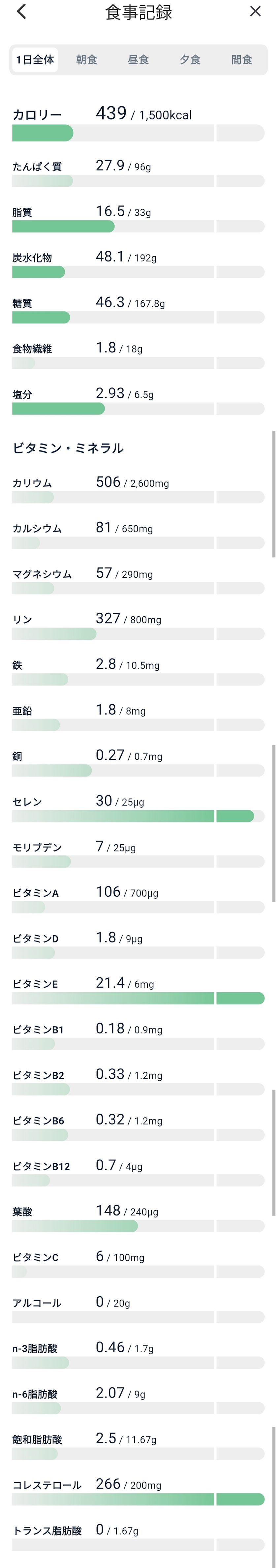277x1568 pixels.
Task: Click the 脂質 progress bar
Action: point(138,227)
